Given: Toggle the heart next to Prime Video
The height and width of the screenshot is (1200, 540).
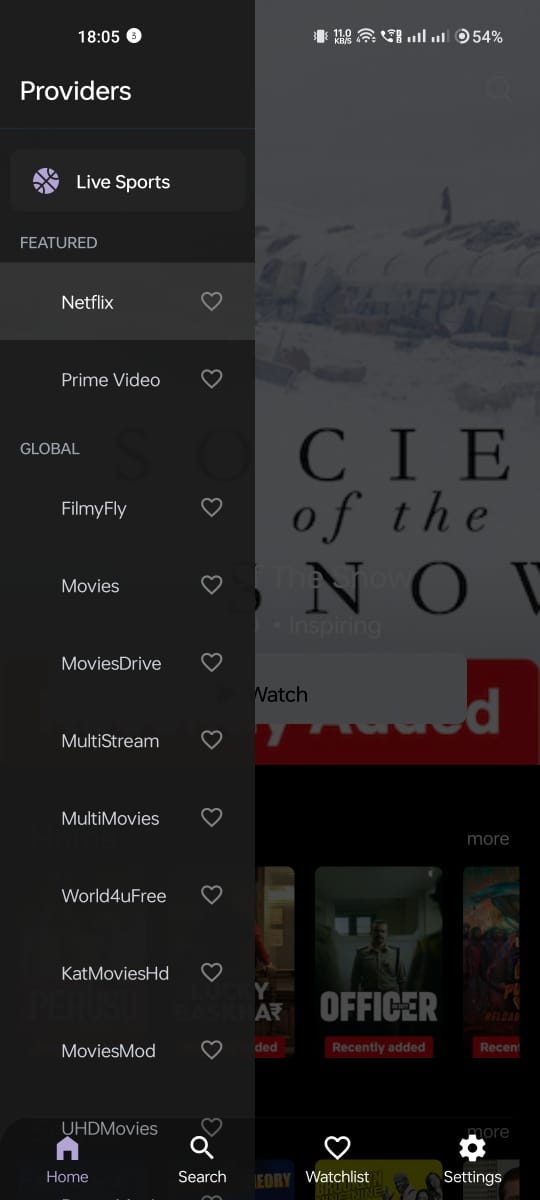Looking at the screenshot, I should (211, 379).
